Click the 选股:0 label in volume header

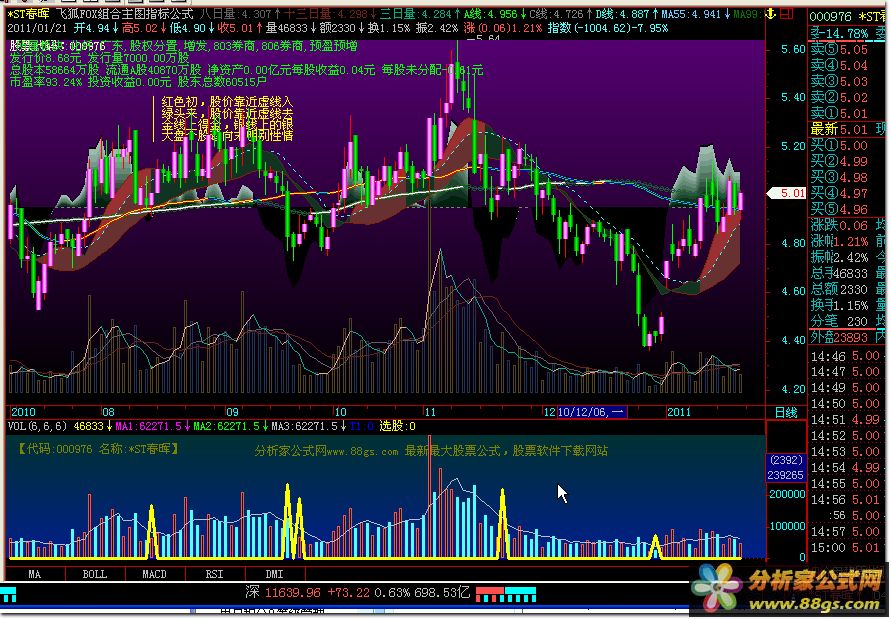click(397, 426)
